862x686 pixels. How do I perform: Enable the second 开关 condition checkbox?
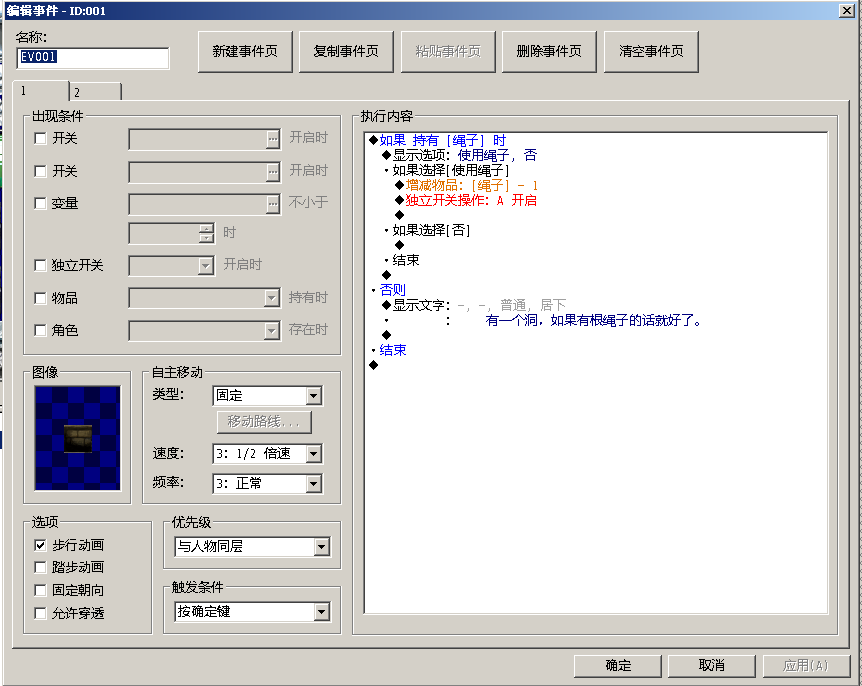click(x=40, y=171)
